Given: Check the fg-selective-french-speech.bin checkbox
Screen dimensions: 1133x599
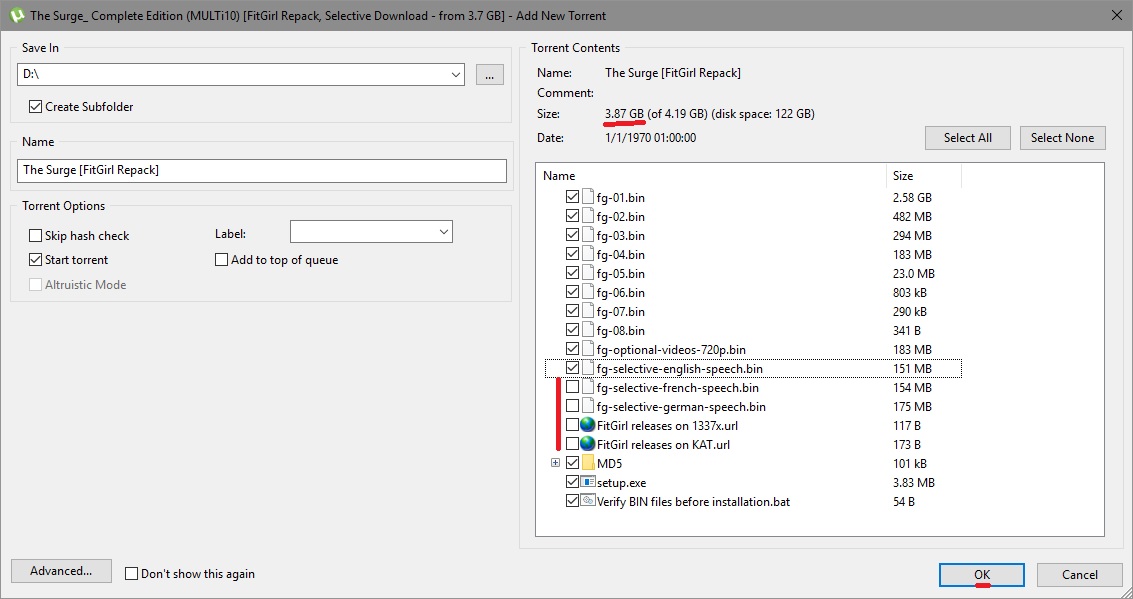Looking at the screenshot, I should click(x=572, y=387).
